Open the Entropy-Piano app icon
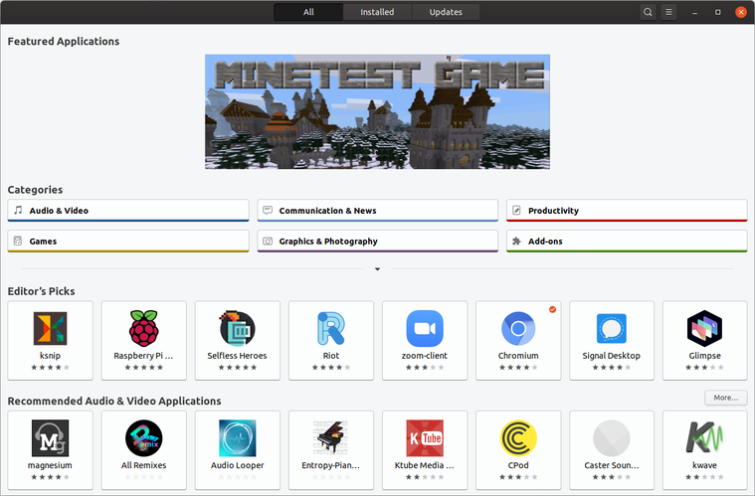Image resolution: width=755 pixels, height=496 pixels. coord(331,438)
